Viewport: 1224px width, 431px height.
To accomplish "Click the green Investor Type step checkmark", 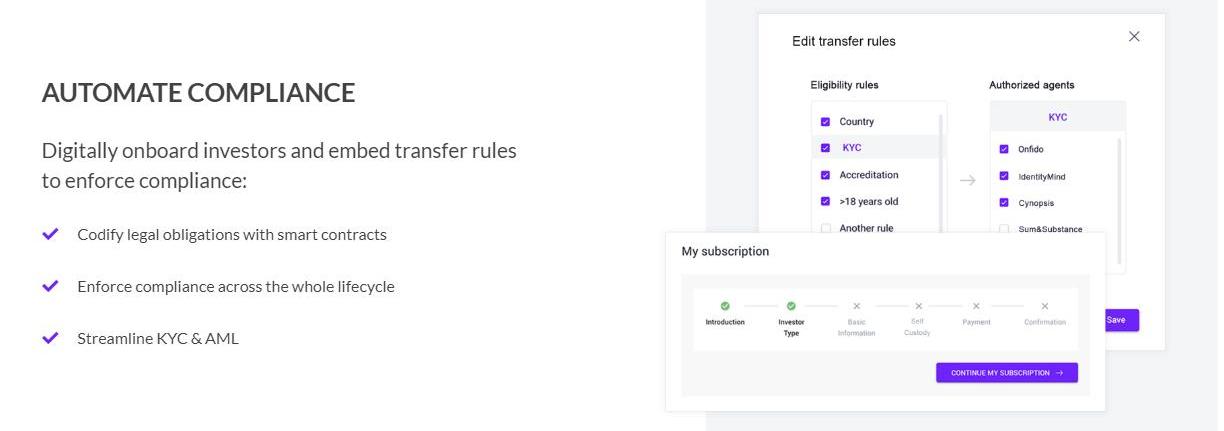I will pos(791,306).
